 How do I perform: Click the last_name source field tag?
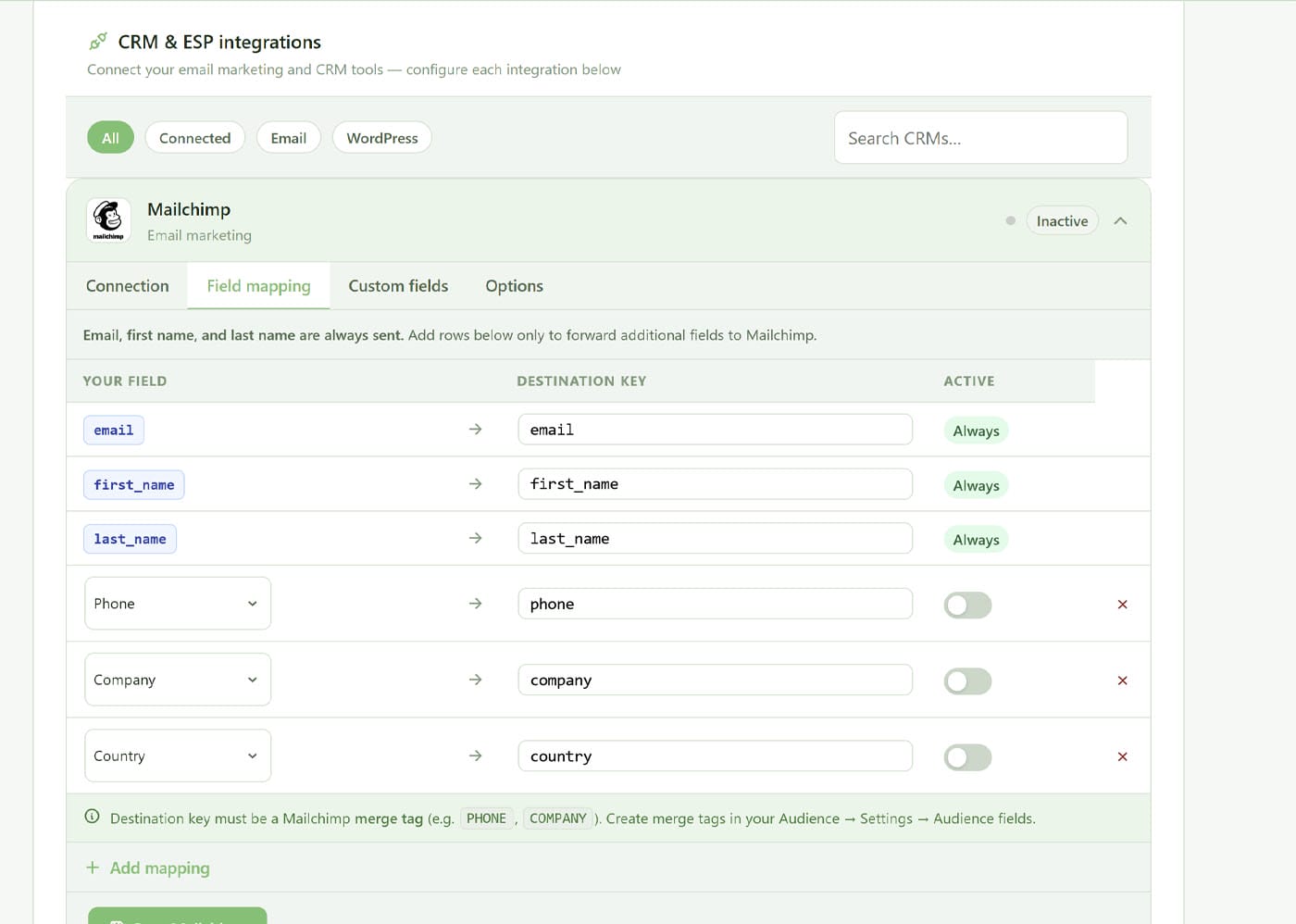coord(130,539)
